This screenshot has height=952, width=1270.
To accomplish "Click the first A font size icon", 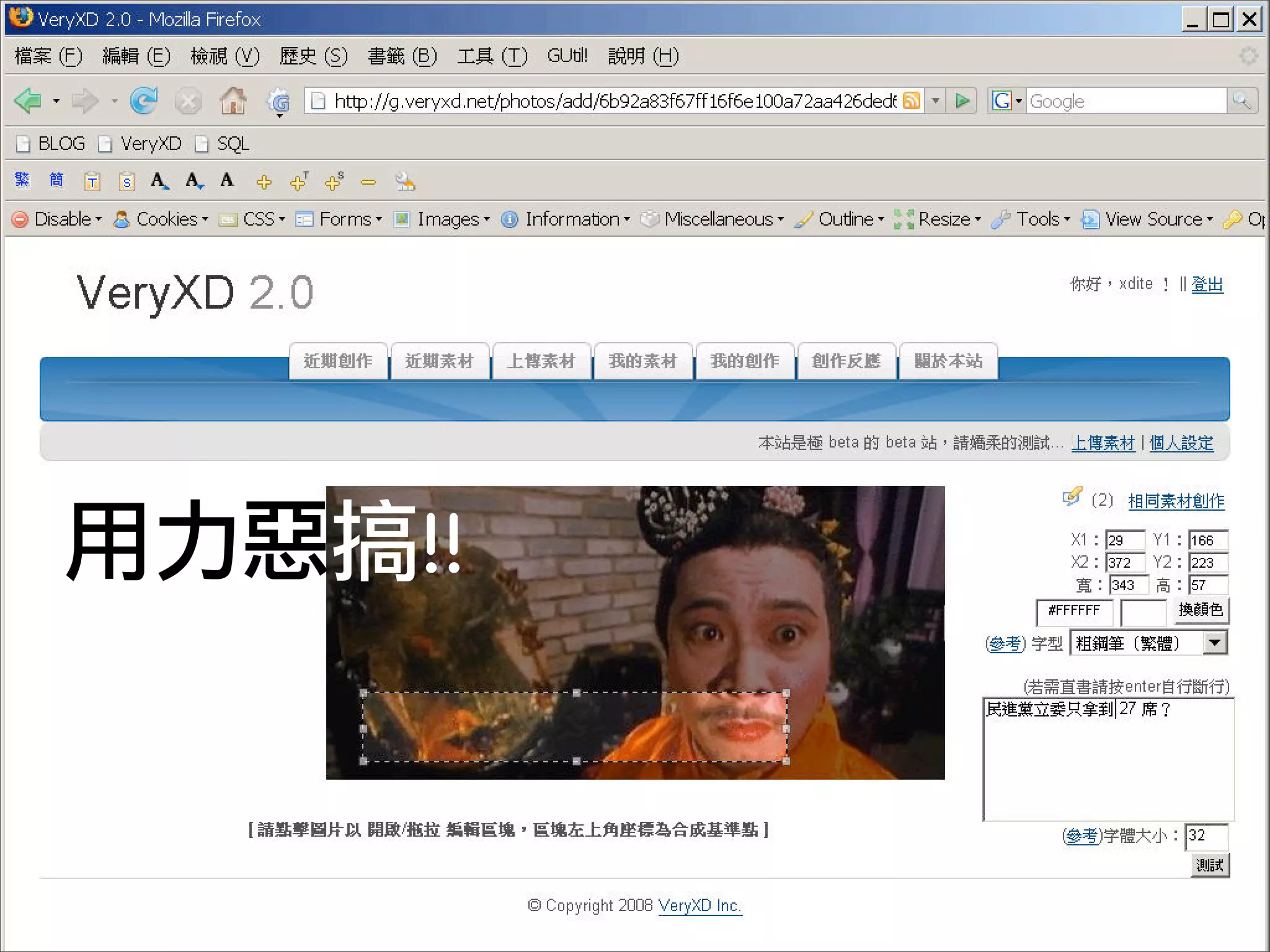I will click(x=159, y=181).
